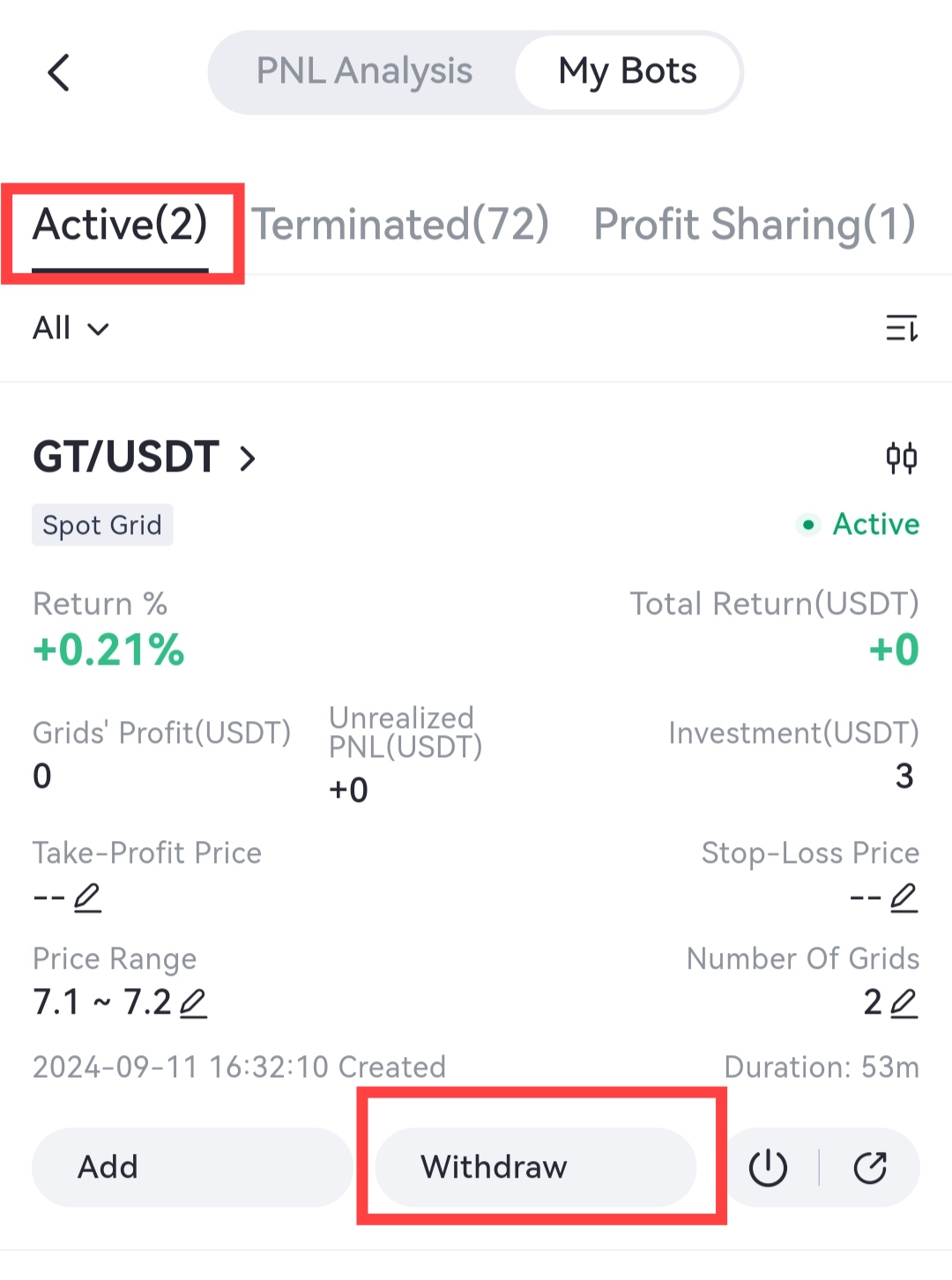Terminate the bot with the power icon
The height and width of the screenshot is (1280, 952).
768,1167
